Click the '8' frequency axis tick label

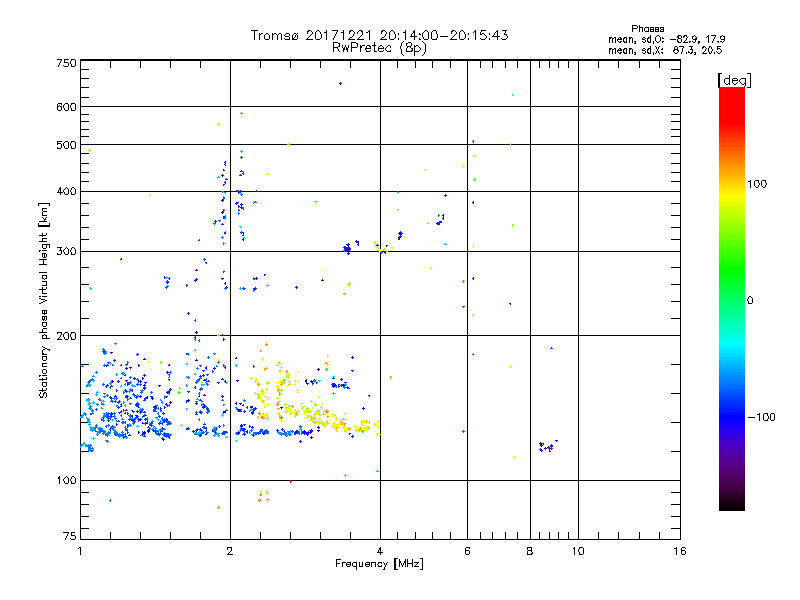click(x=530, y=551)
